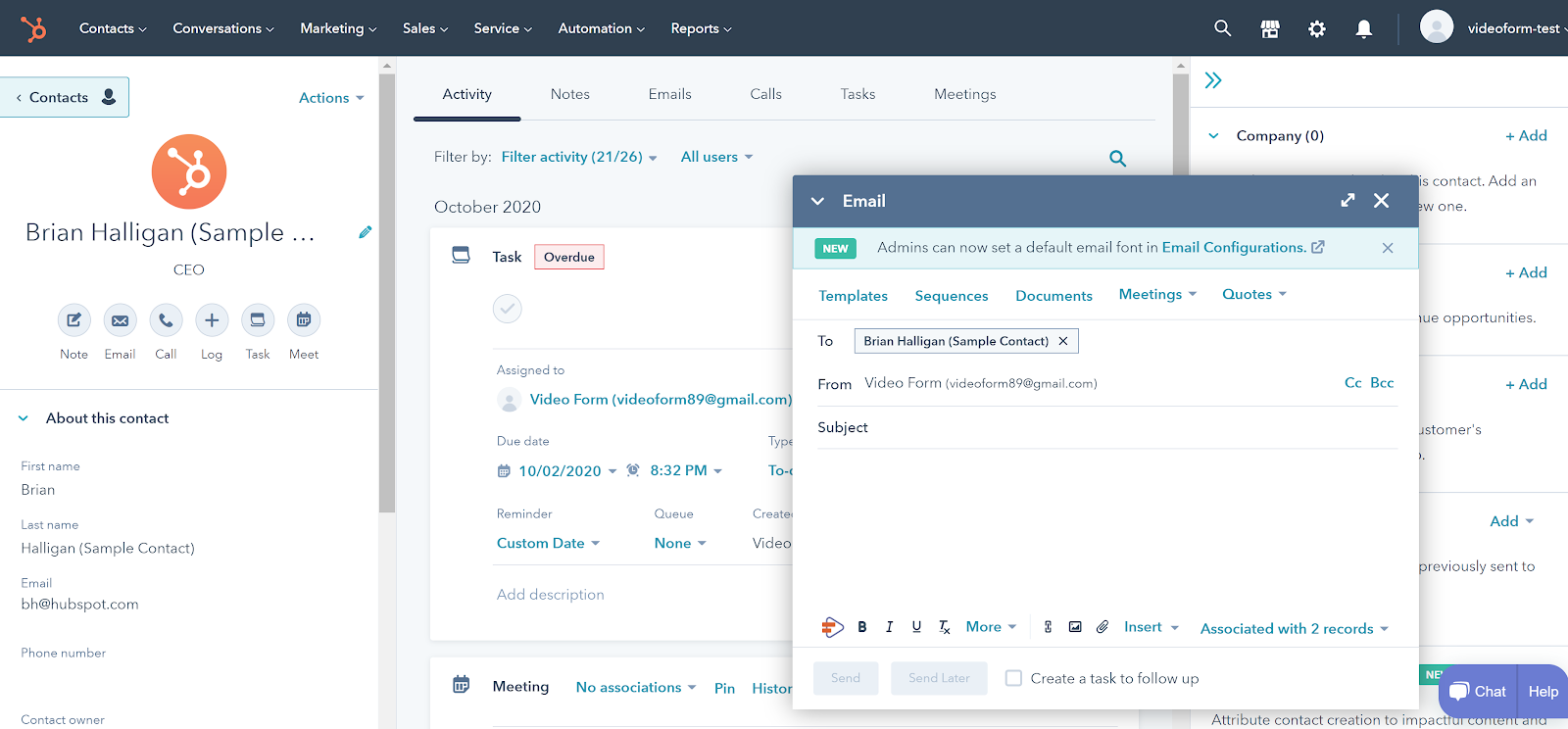1568x729 pixels.
Task: Open the notifications bell
Action: click(1363, 28)
